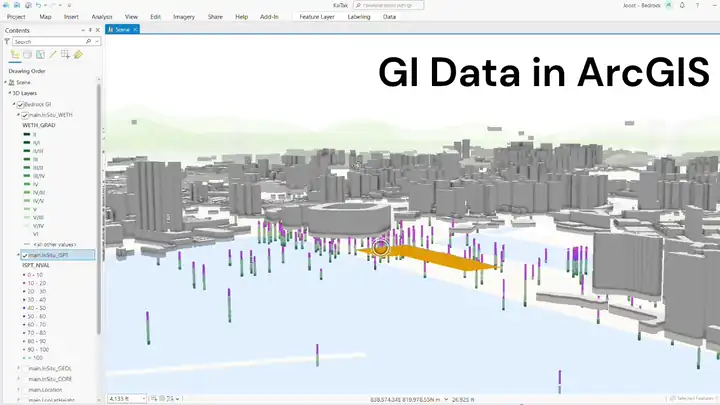Check the main.InSitu_CORE layer visibility
The width and height of the screenshot is (720, 405).
click(x=25, y=379)
